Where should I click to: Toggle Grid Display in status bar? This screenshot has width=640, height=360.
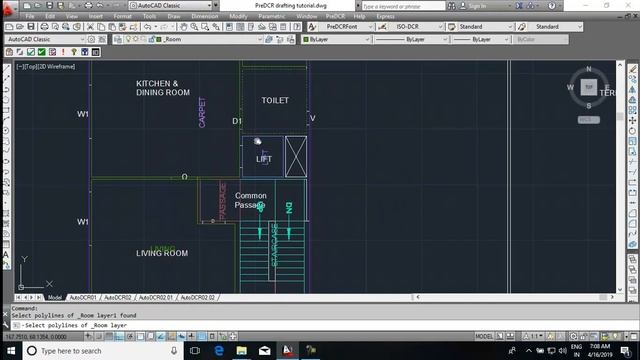109,336
